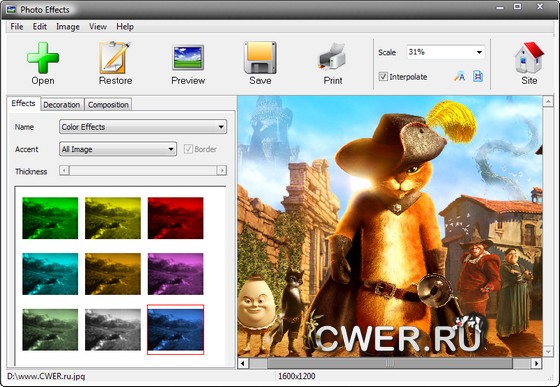Click the Print printer icon
The height and width of the screenshot is (387, 560).
click(x=332, y=56)
